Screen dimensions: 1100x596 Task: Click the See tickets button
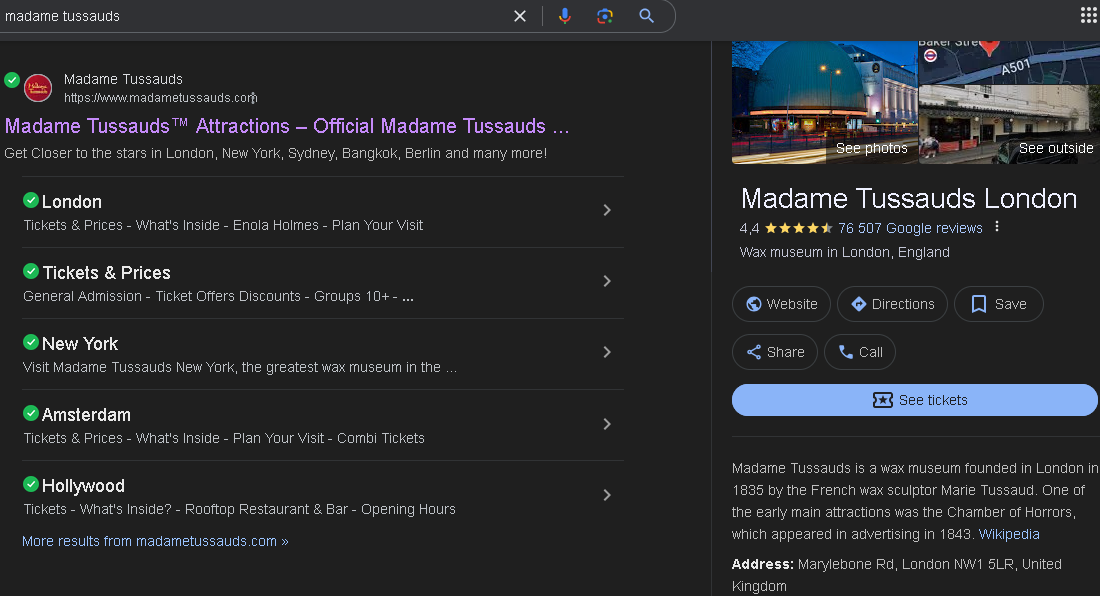coord(915,400)
